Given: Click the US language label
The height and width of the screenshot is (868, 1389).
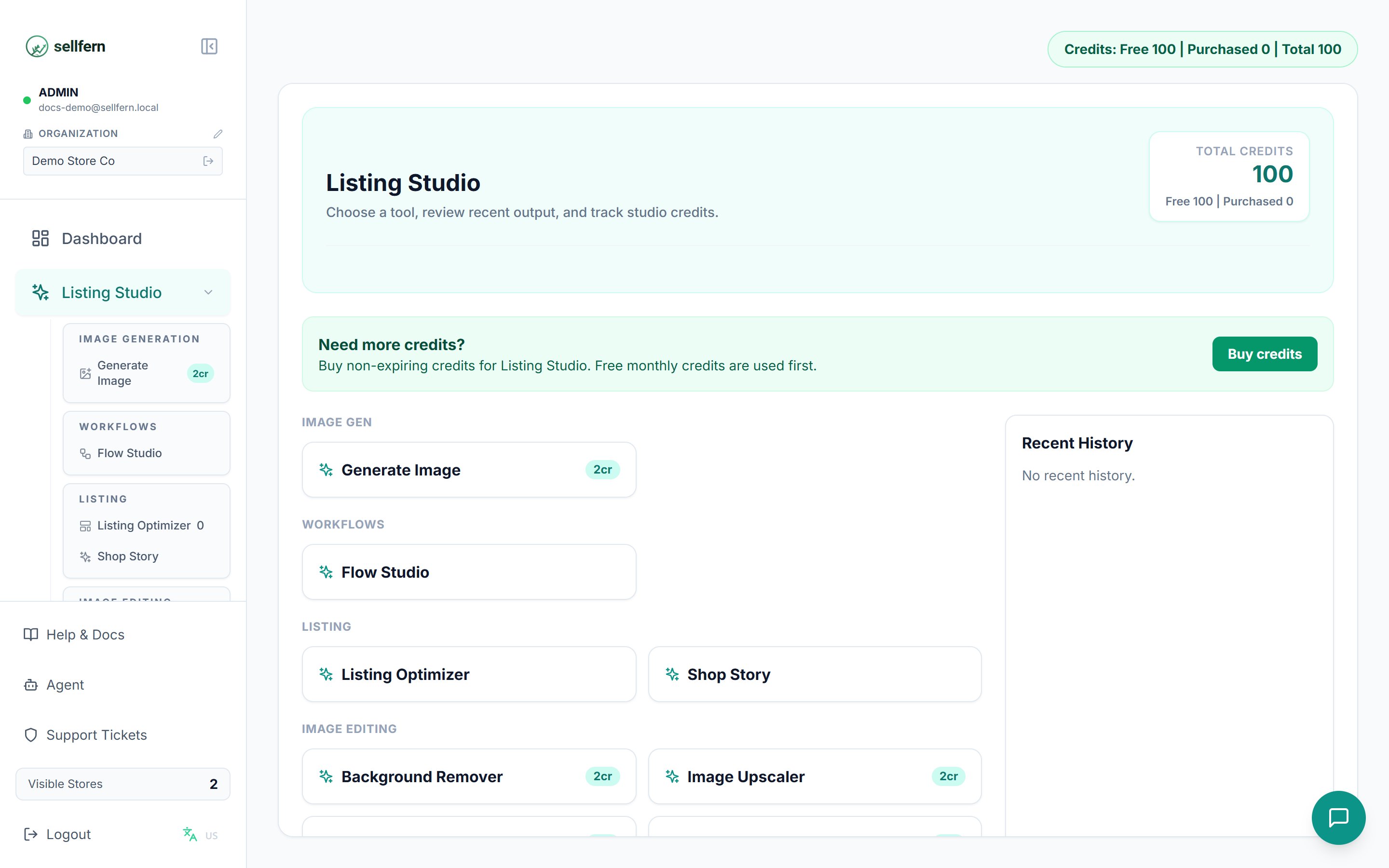Looking at the screenshot, I should coord(211,835).
